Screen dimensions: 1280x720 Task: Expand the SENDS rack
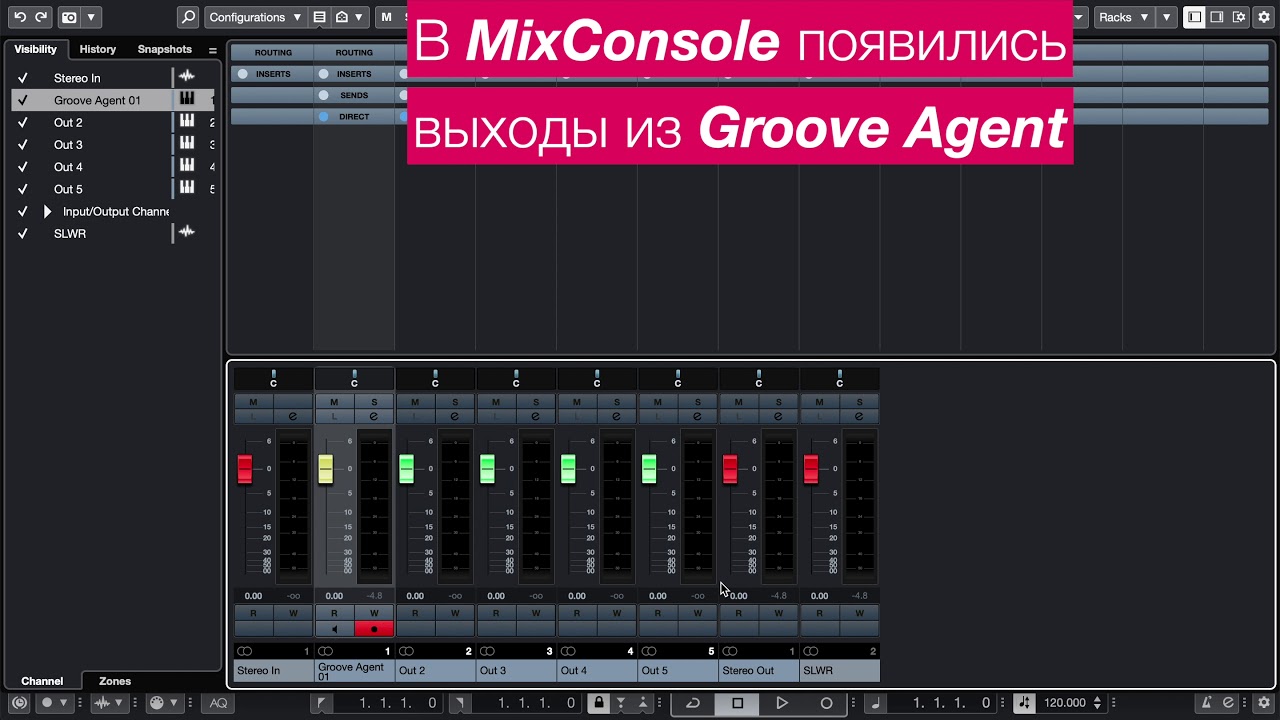point(353,95)
